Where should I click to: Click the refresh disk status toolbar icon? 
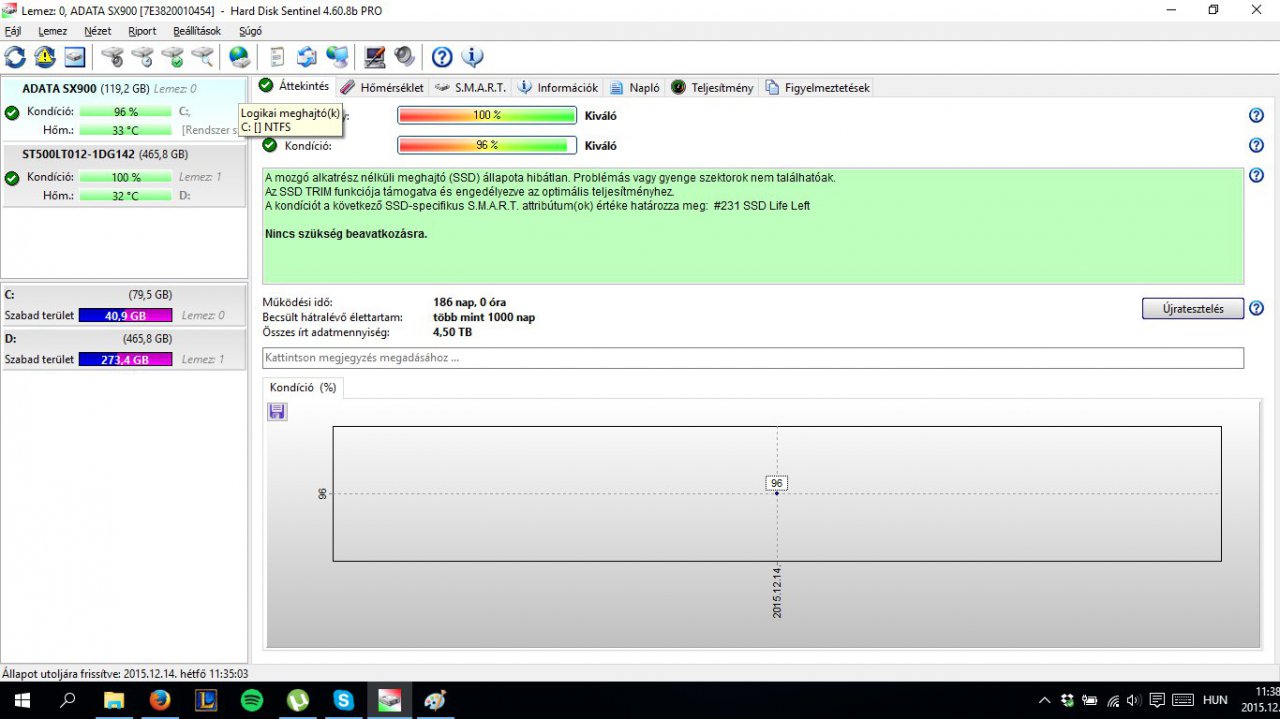click(15, 57)
